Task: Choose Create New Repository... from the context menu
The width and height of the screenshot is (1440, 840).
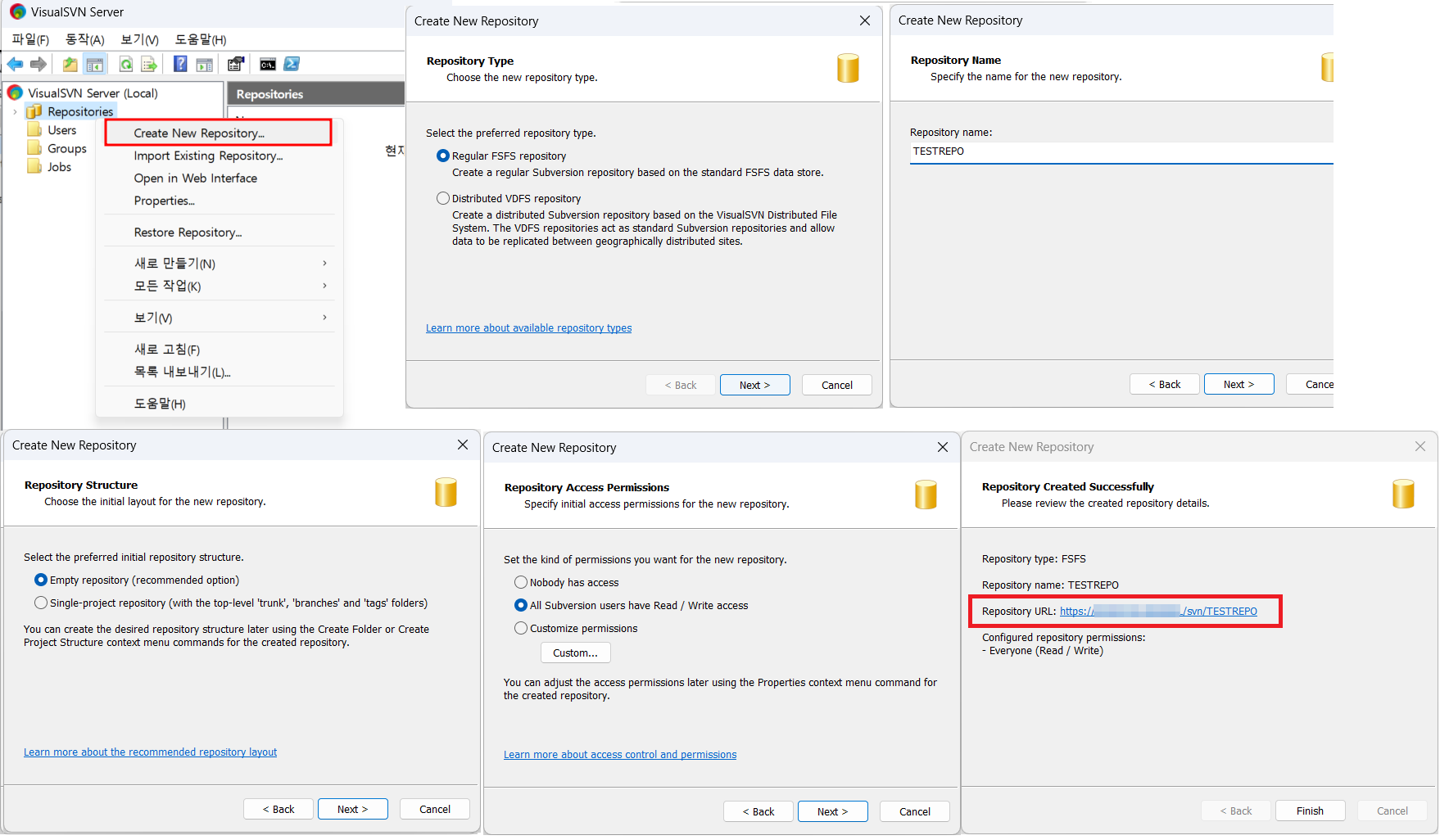Action: pyautogui.click(x=218, y=133)
